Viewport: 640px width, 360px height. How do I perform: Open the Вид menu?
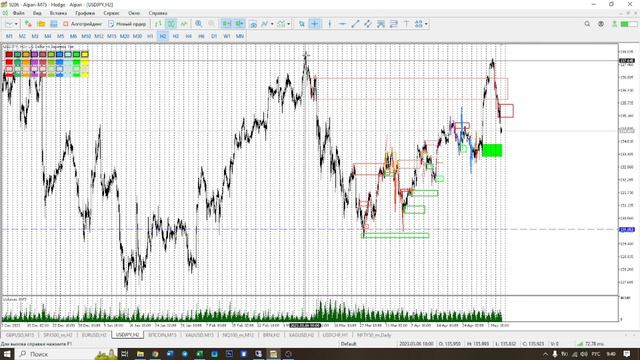click(37, 13)
